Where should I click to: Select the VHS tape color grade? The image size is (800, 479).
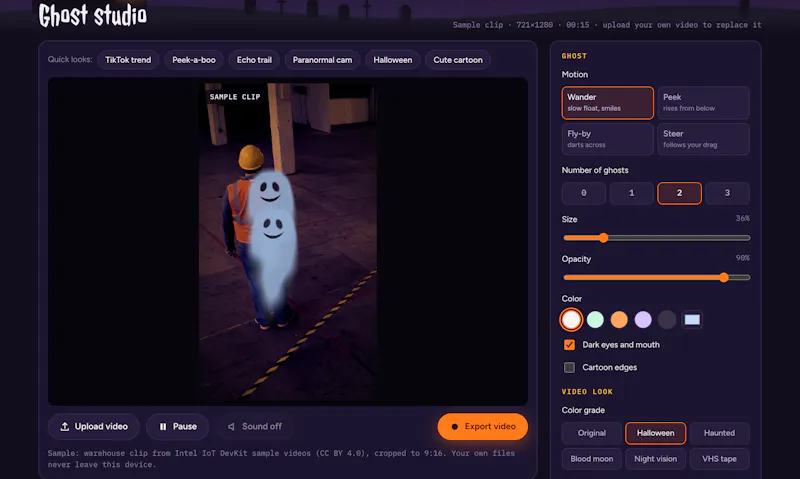pos(719,459)
